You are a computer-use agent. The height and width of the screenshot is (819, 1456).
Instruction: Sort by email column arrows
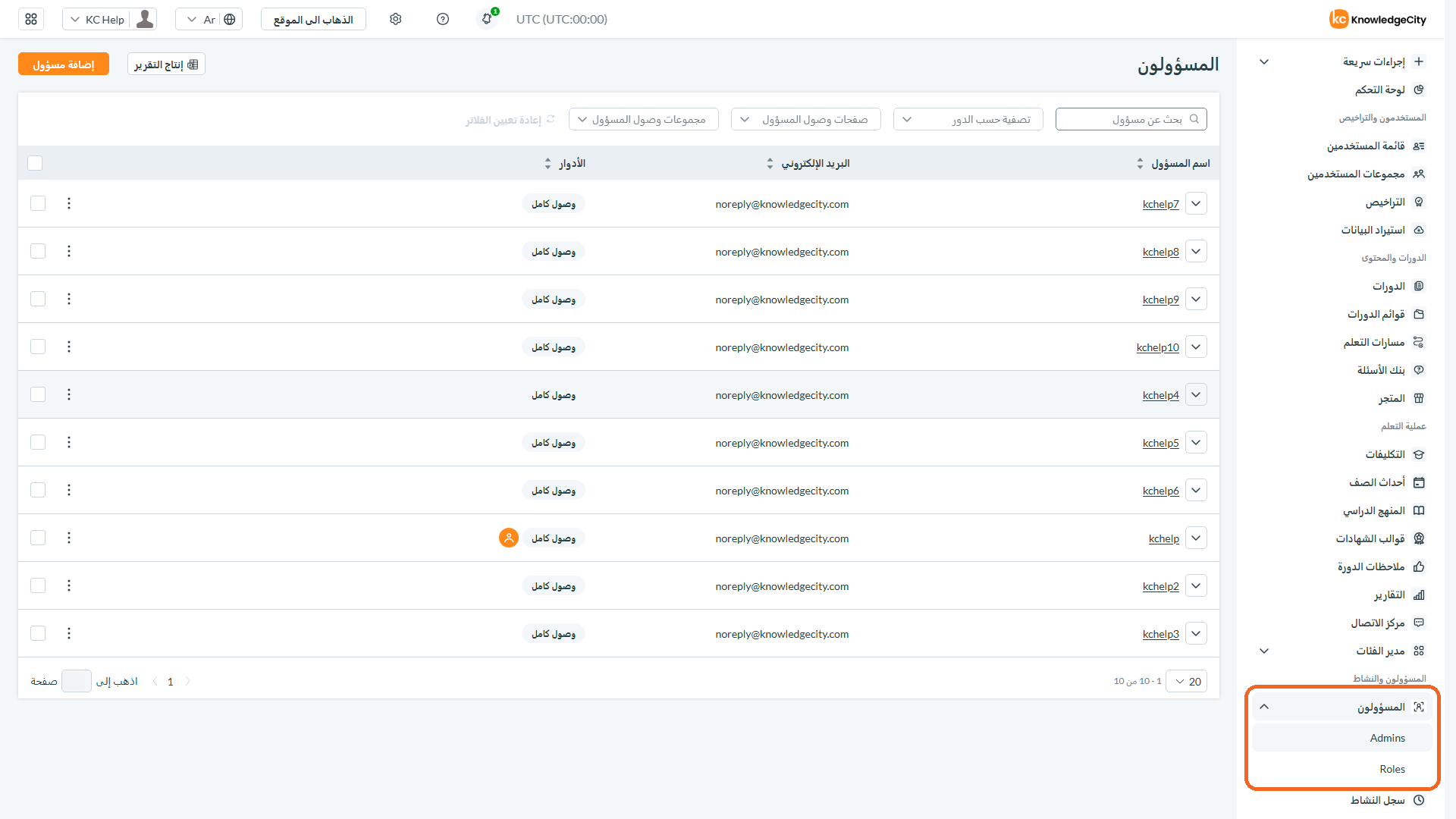(770, 163)
